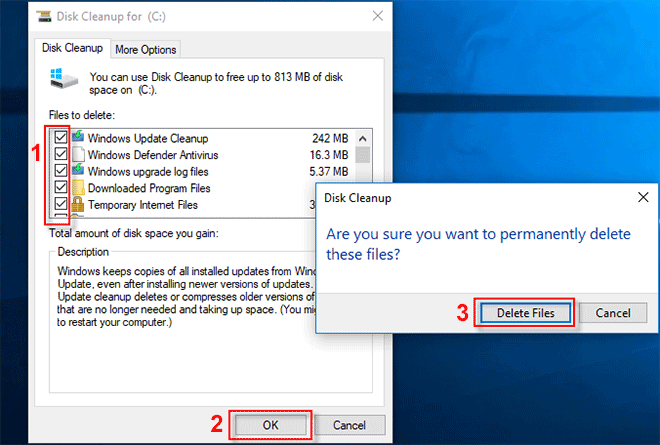The image size is (660, 445).
Task: Cancel the permanent delete confirmation dialog
Action: pos(613,313)
